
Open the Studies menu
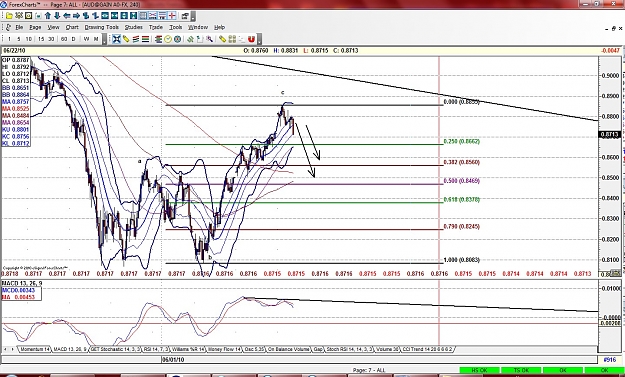point(134,27)
